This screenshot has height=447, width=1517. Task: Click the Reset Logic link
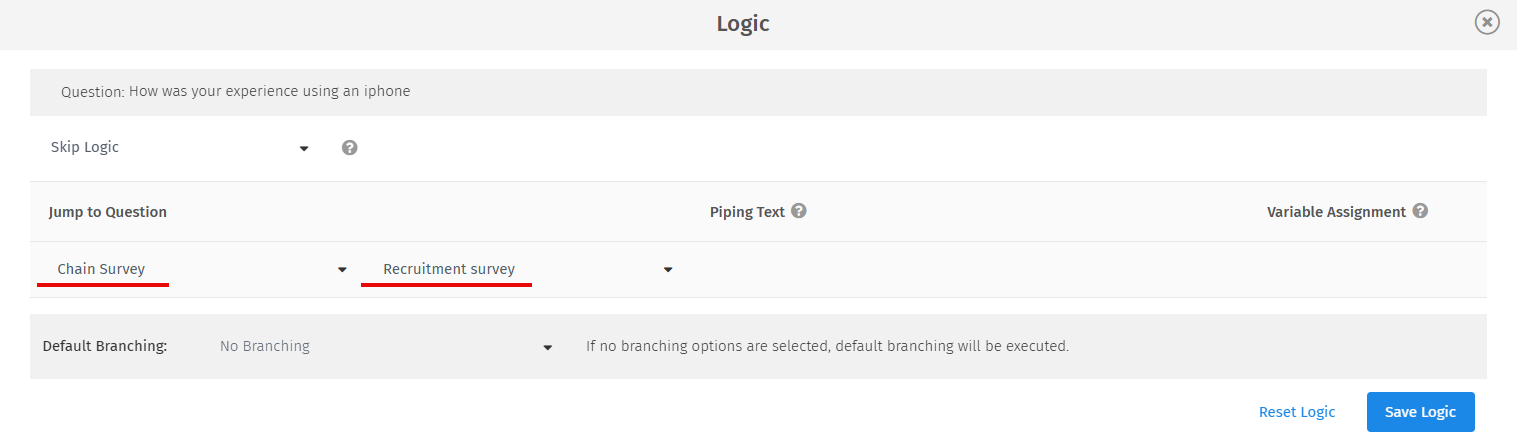[1297, 412]
